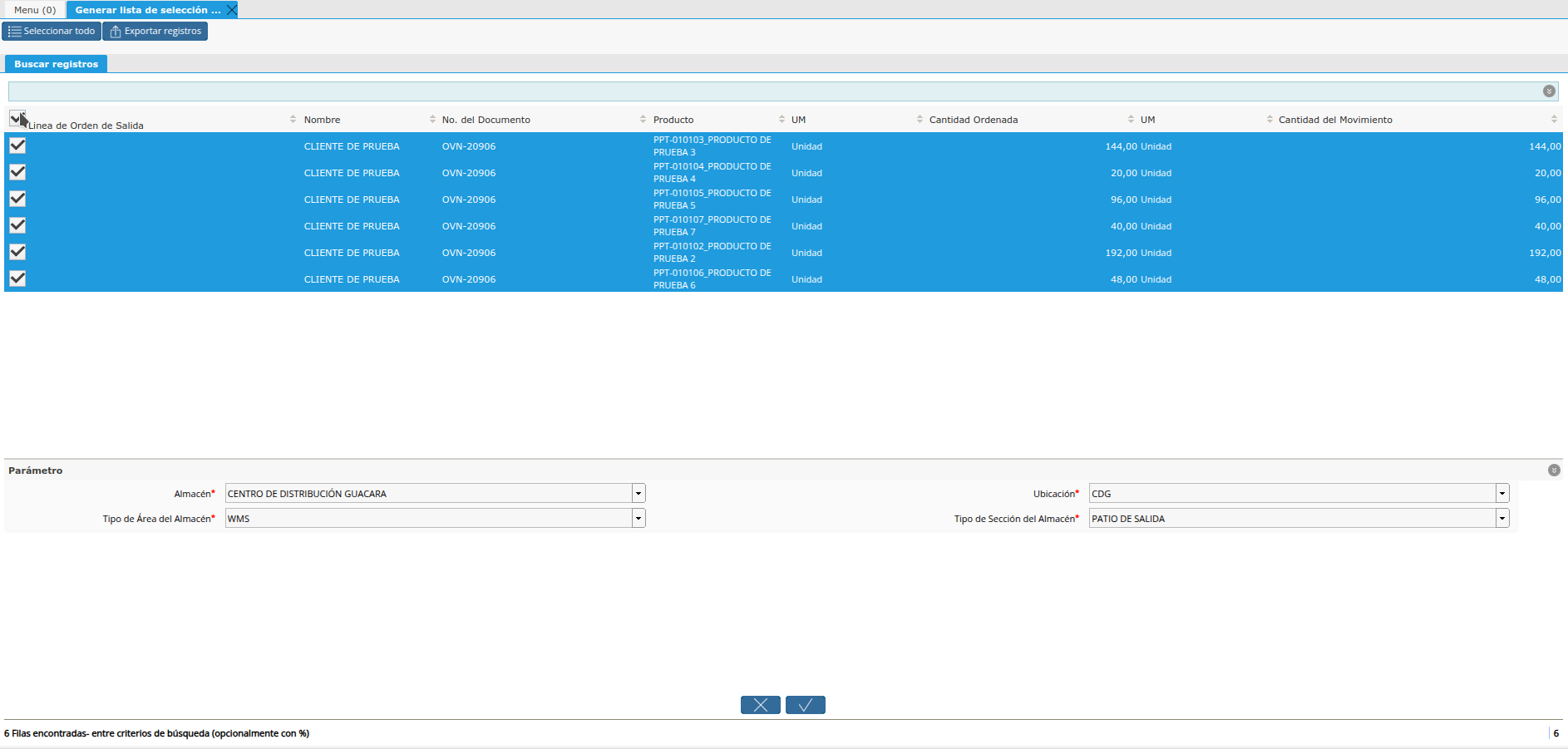This screenshot has height=749, width=1568.
Task: Click the Nombre column header
Action: pyautogui.click(x=322, y=120)
